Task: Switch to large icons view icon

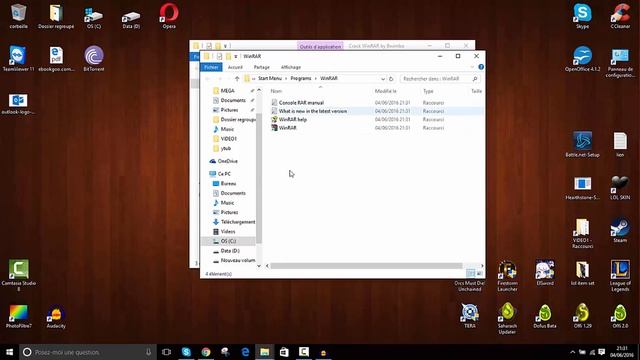Action: (x=479, y=273)
